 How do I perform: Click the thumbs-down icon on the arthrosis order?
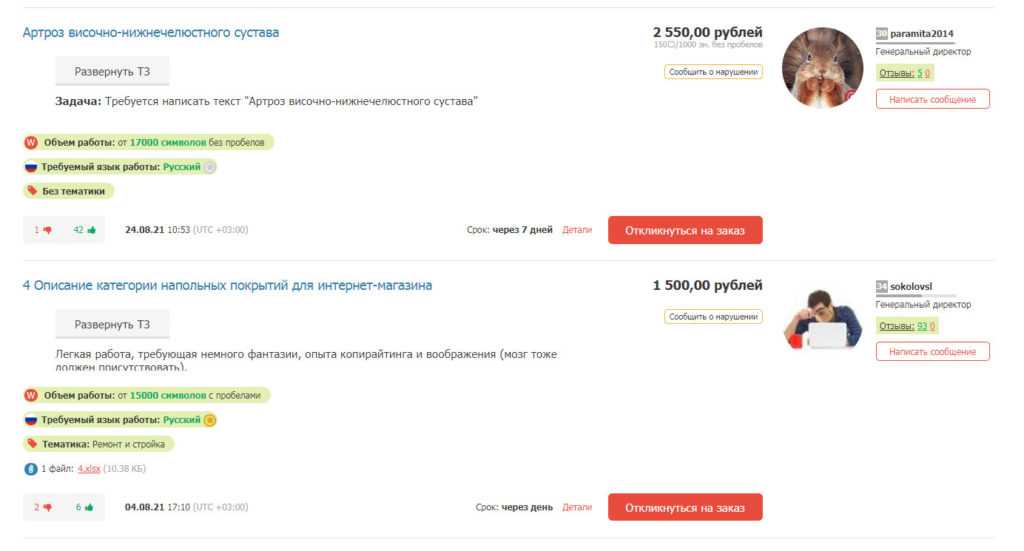coord(47,230)
